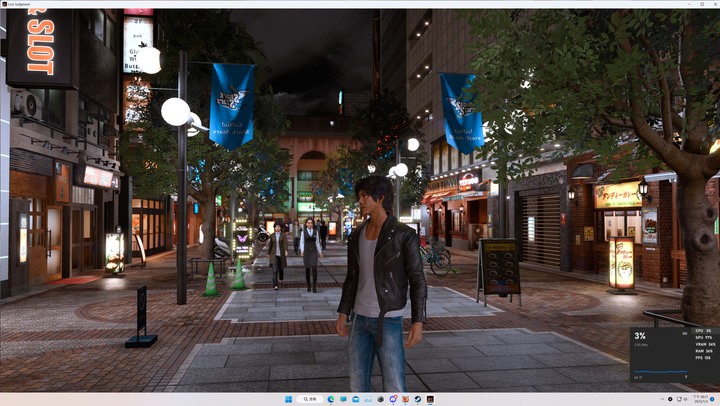Open the dark round taskbar app icon

380,399
